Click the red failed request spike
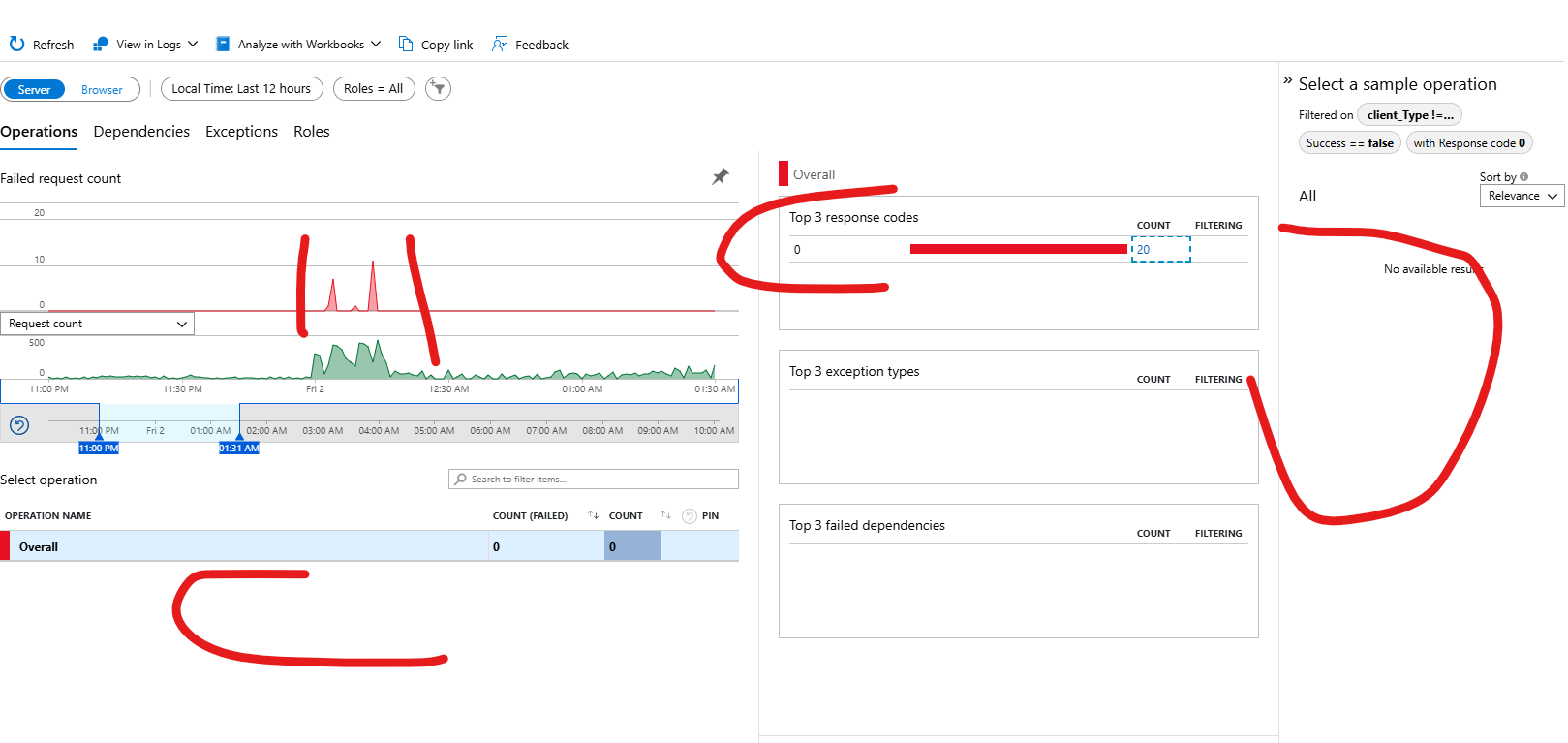This screenshot has width=1568, height=743. pyautogui.click(x=374, y=286)
